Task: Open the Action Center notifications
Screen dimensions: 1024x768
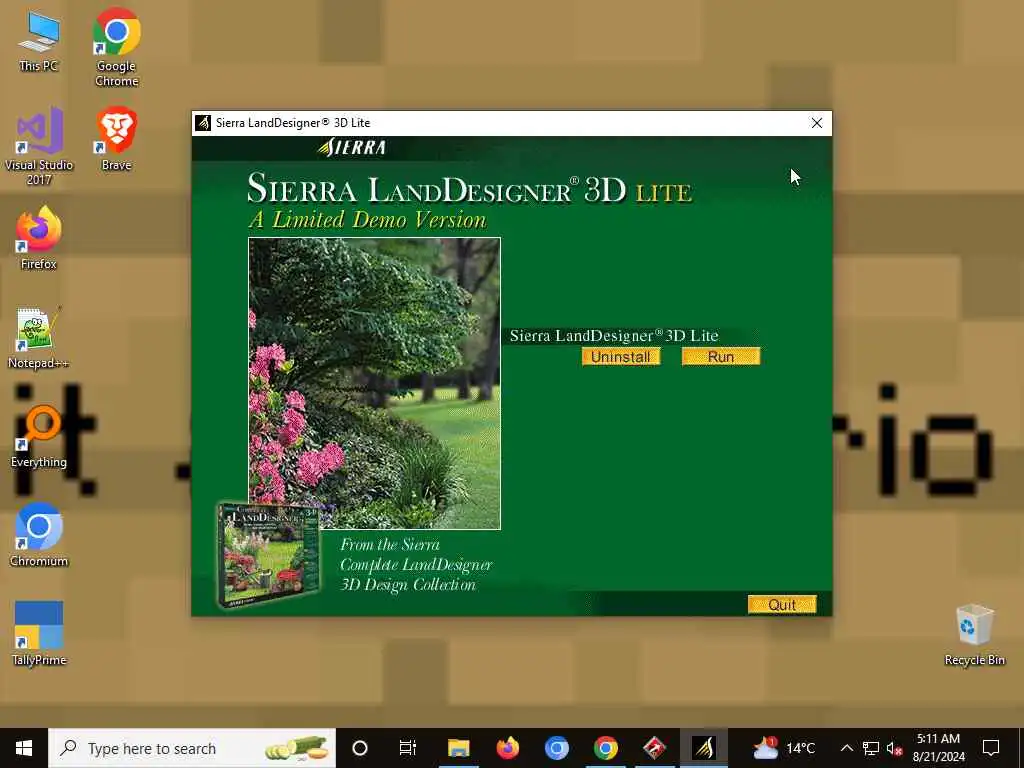Action: [991, 748]
